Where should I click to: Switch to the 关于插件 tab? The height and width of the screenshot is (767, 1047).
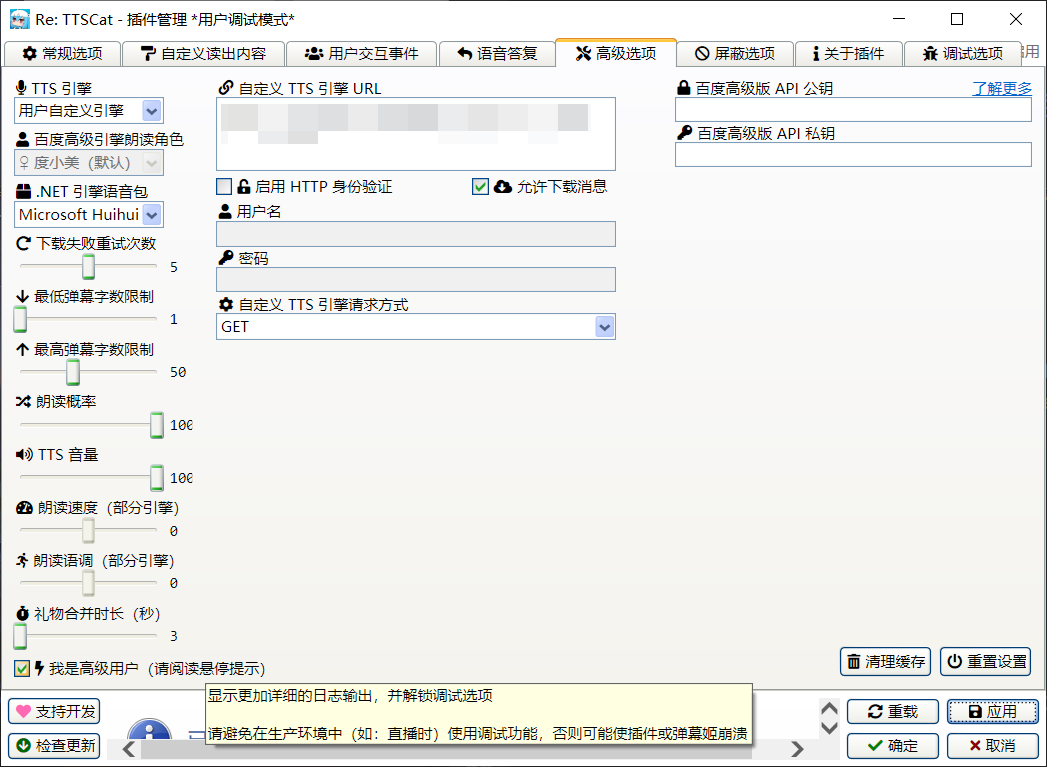(849, 53)
